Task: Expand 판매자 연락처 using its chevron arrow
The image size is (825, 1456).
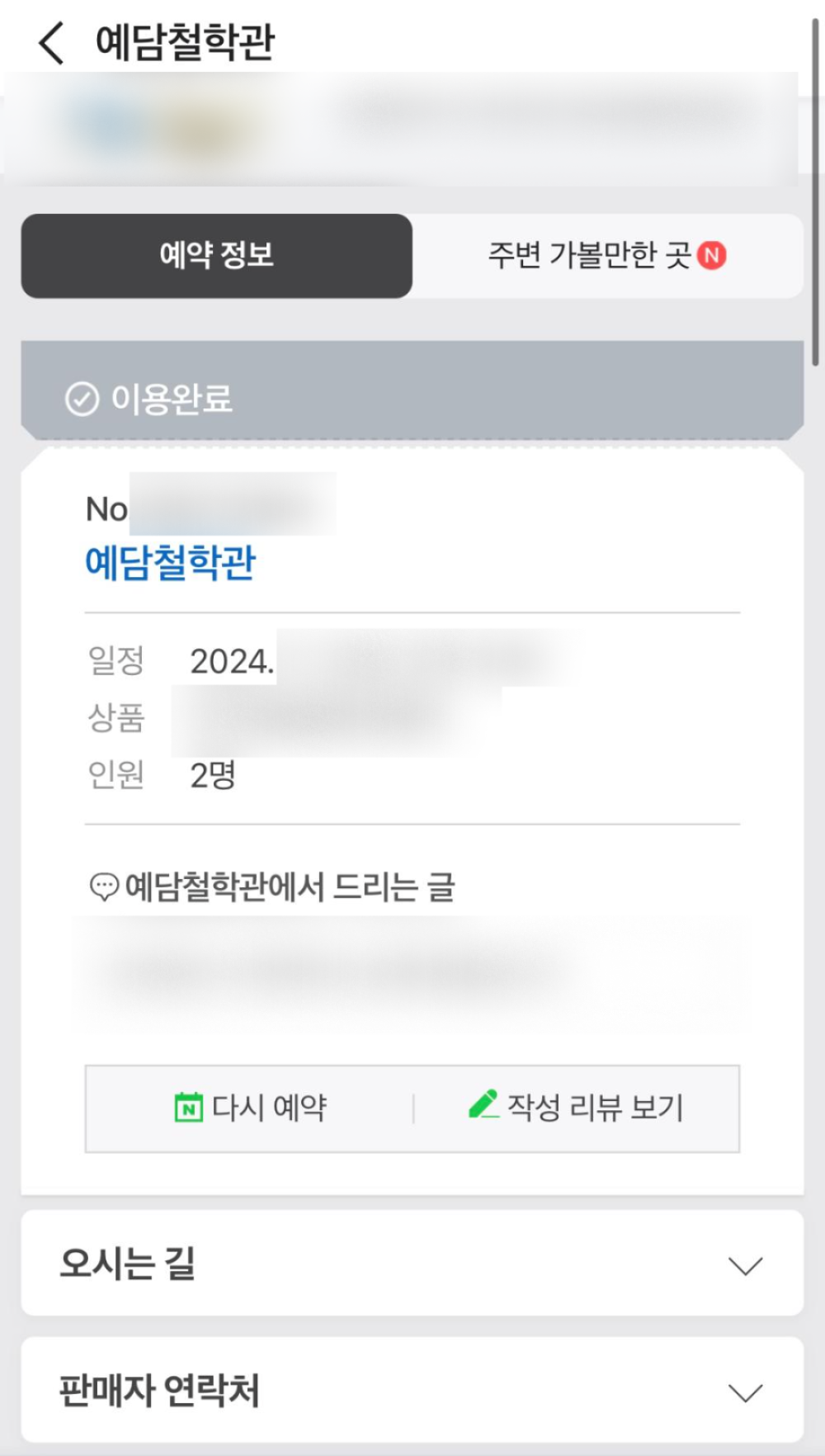Action: pos(745,1393)
